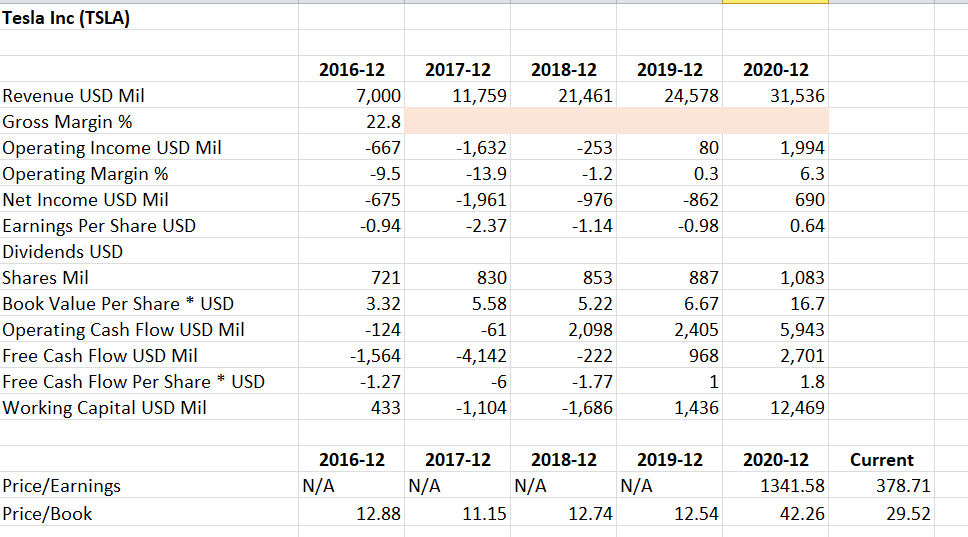The width and height of the screenshot is (968, 537).
Task: Select operating income value -667
Action: (x=383, y=148)
